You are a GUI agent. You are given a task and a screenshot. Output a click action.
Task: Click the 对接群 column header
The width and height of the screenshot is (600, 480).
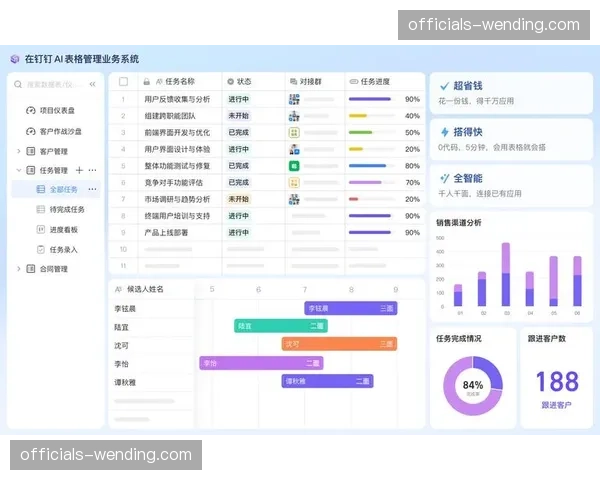pyautogui.click(x=315, y=82)
